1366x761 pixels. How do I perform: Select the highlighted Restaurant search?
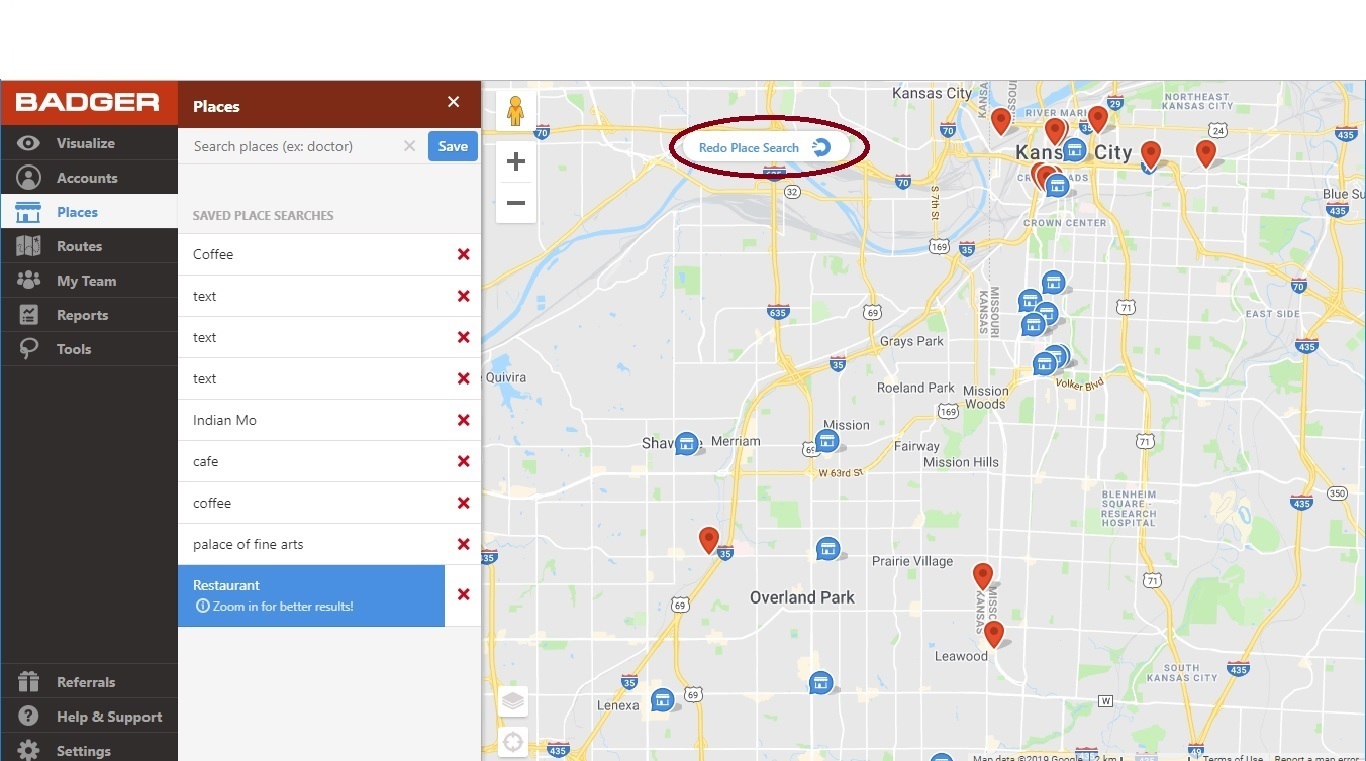coord(312,595)
